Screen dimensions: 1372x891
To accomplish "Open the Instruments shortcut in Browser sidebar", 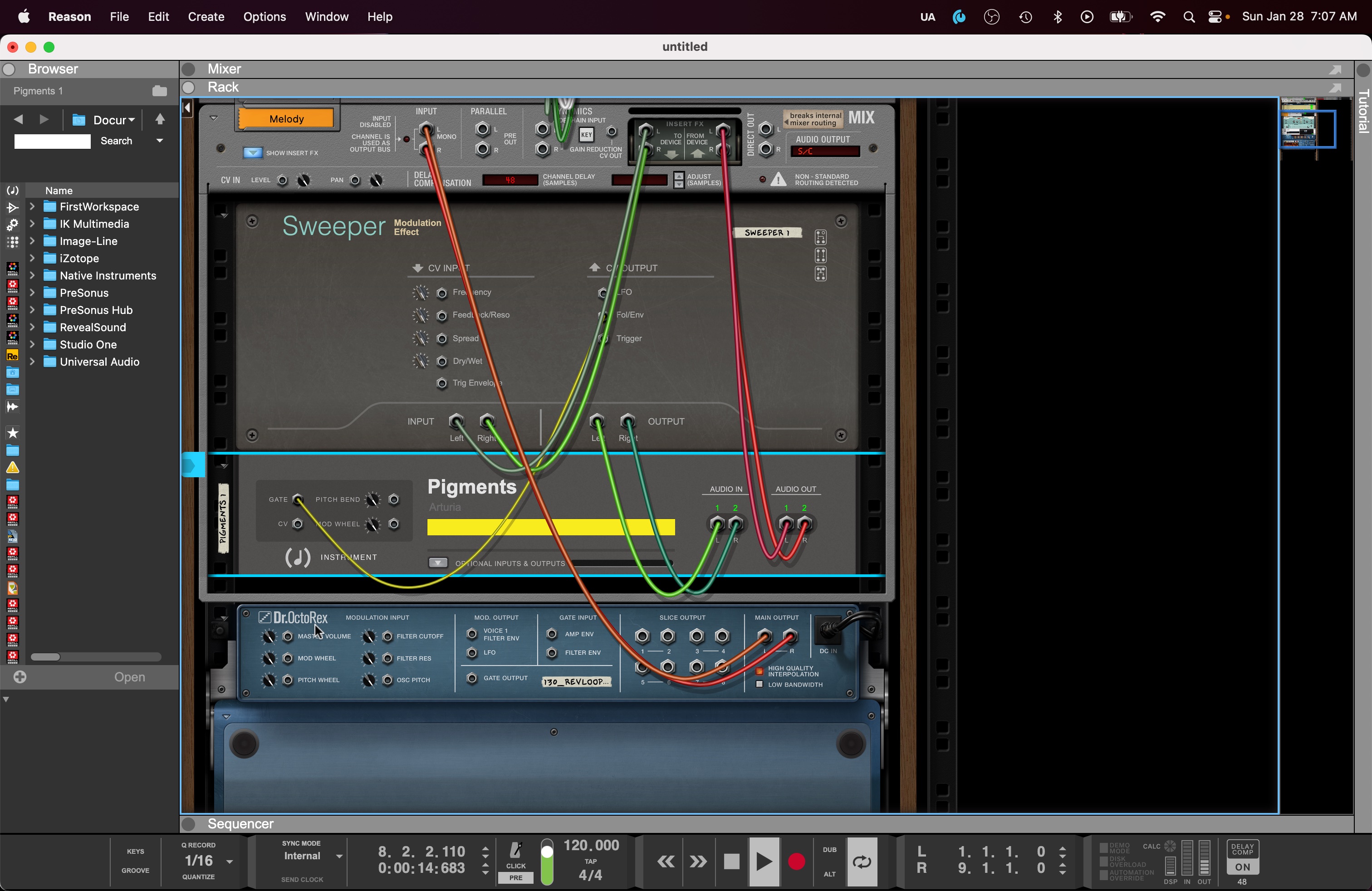I will click(x=12, y=190).
